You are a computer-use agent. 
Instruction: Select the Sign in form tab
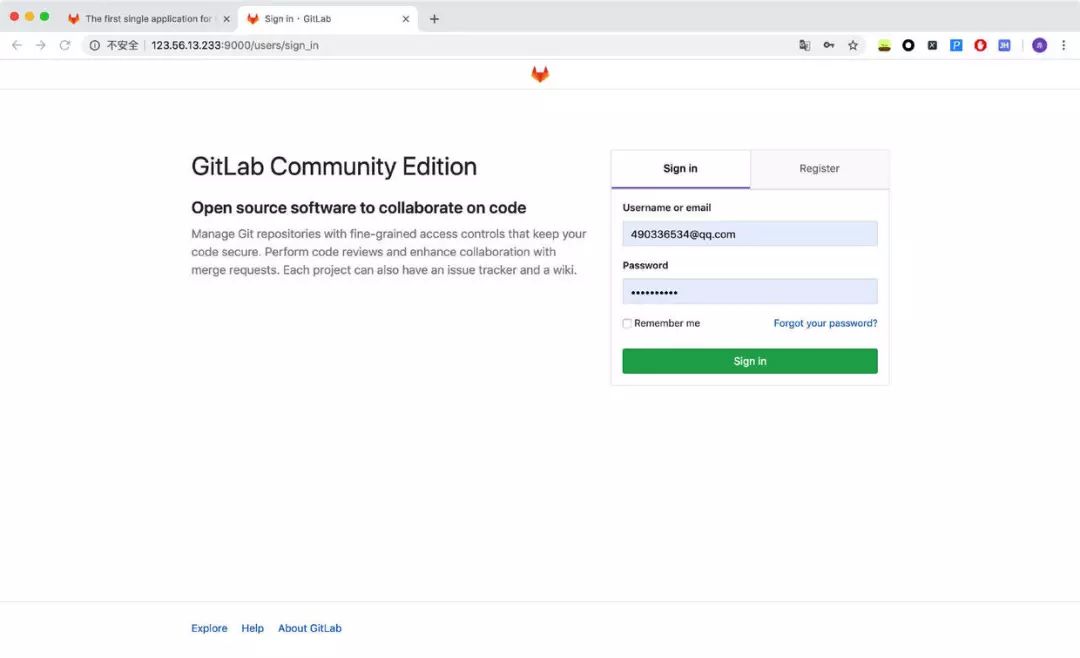[681, 169]
